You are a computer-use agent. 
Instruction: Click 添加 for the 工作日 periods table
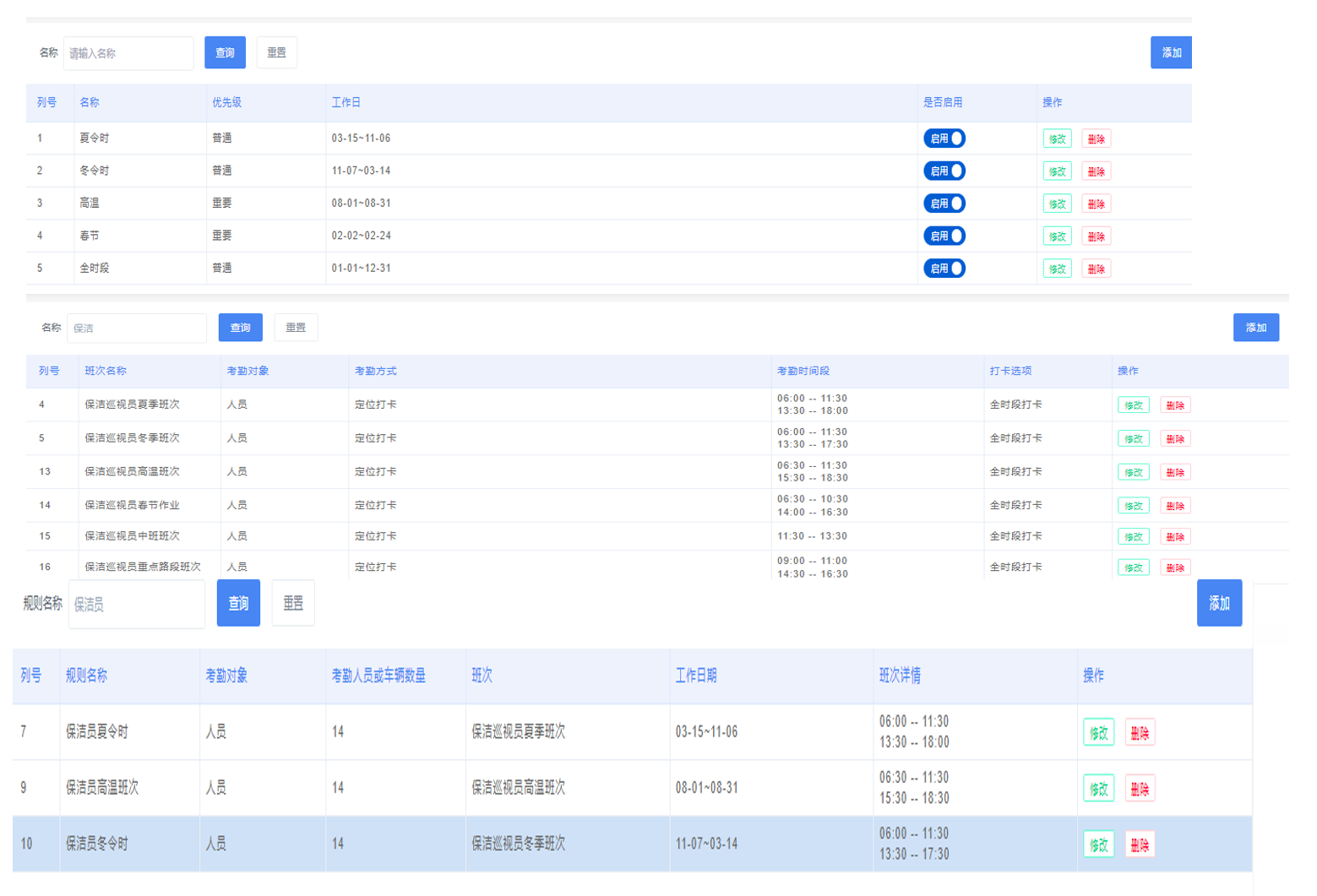pos(1171,52)
